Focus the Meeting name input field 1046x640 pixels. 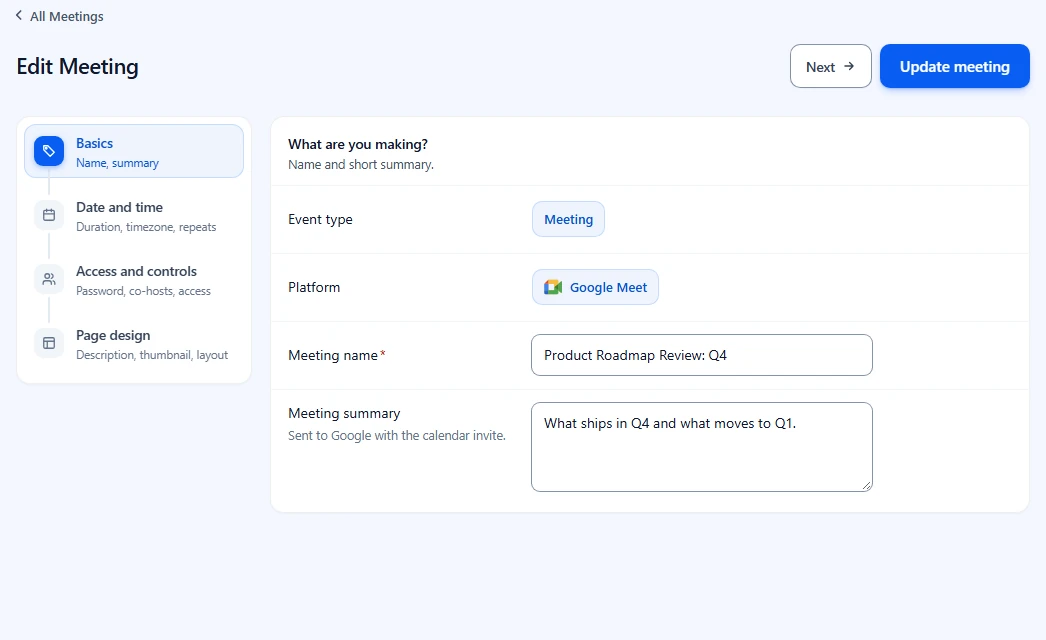(x=702, y=355)
